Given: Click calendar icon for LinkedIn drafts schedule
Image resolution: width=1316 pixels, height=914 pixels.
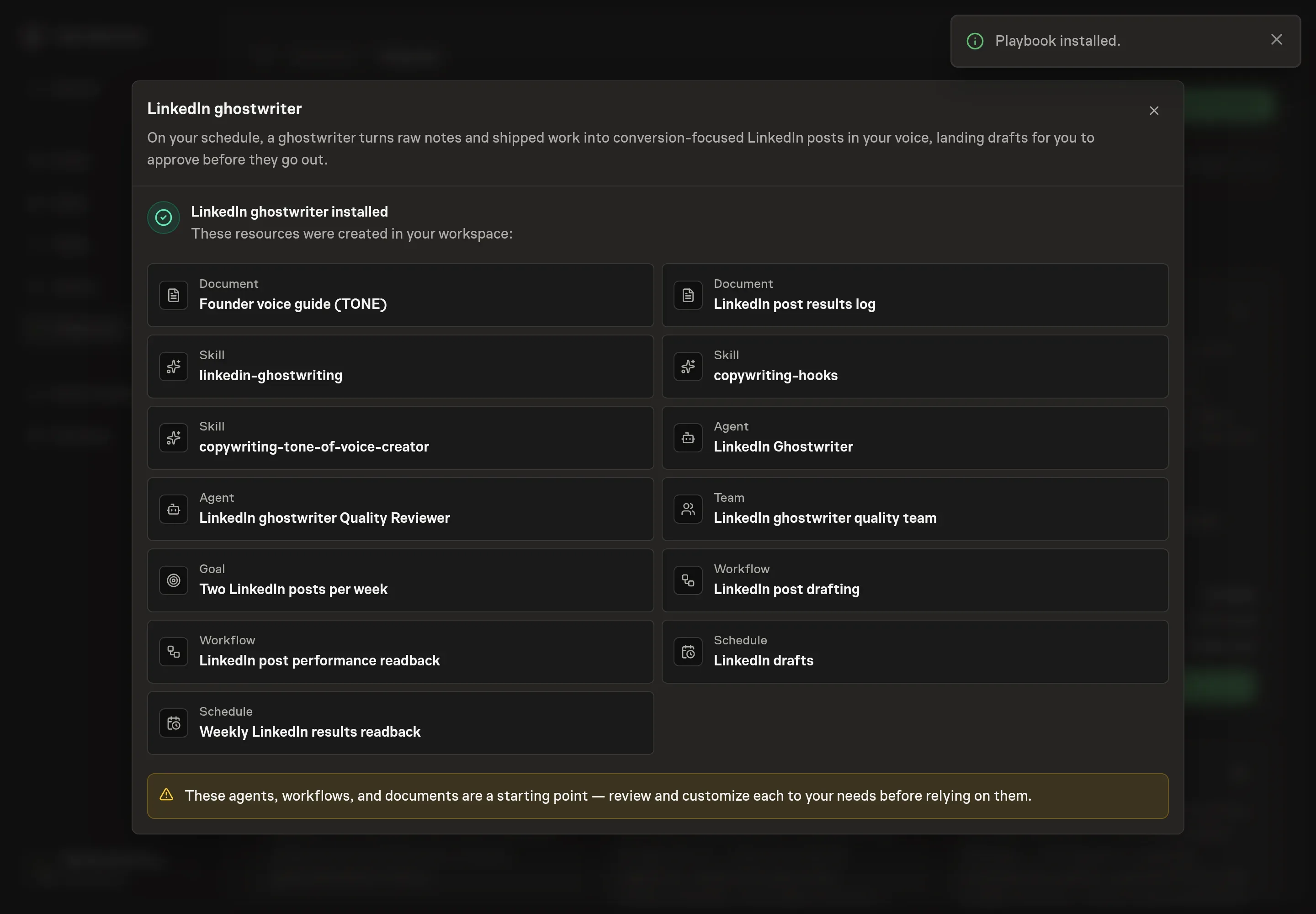Looking at the screenshot, I should (688, 652).
